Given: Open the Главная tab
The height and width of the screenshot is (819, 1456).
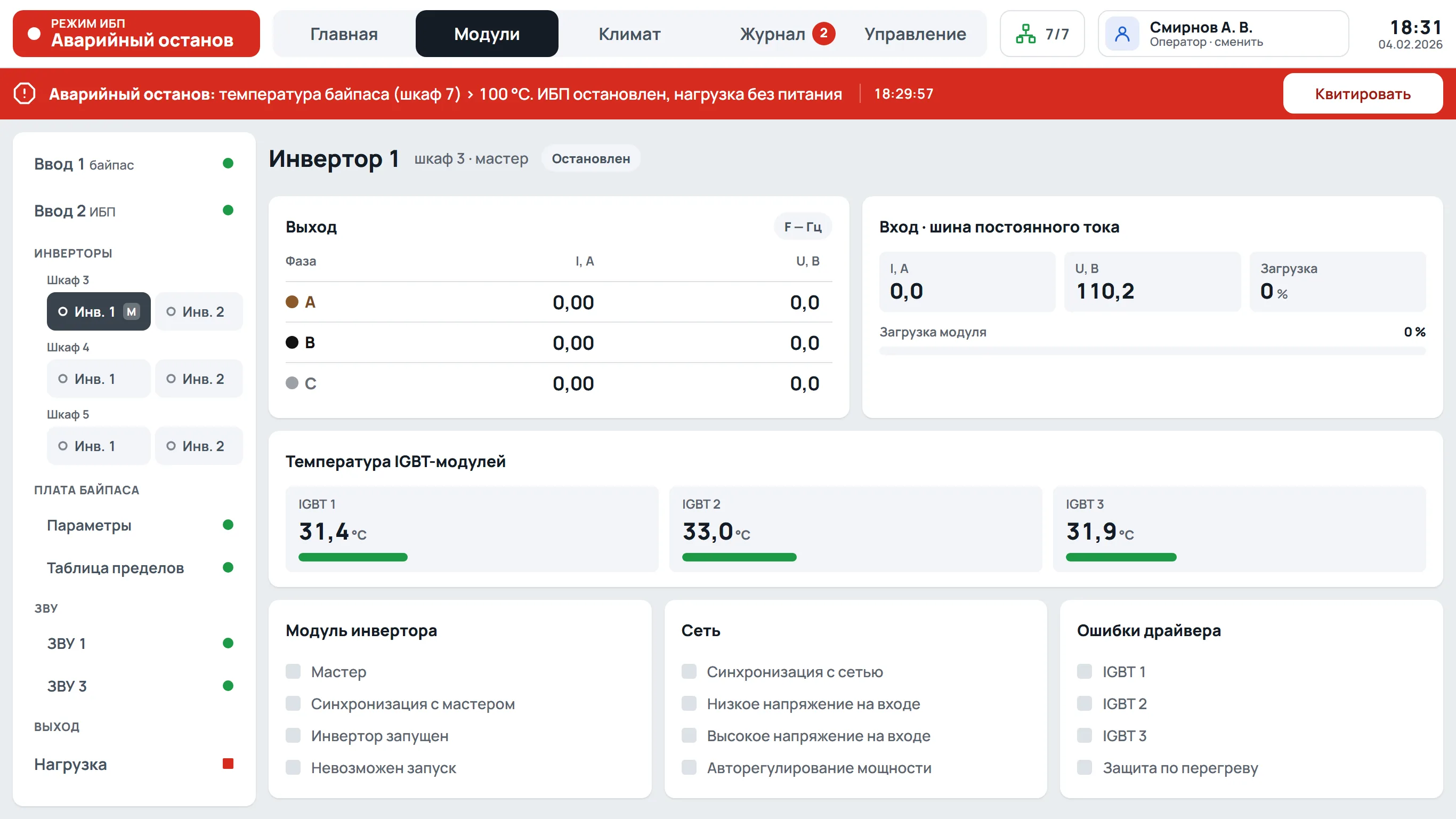Looking at the screenshot, I should (344, 34).
